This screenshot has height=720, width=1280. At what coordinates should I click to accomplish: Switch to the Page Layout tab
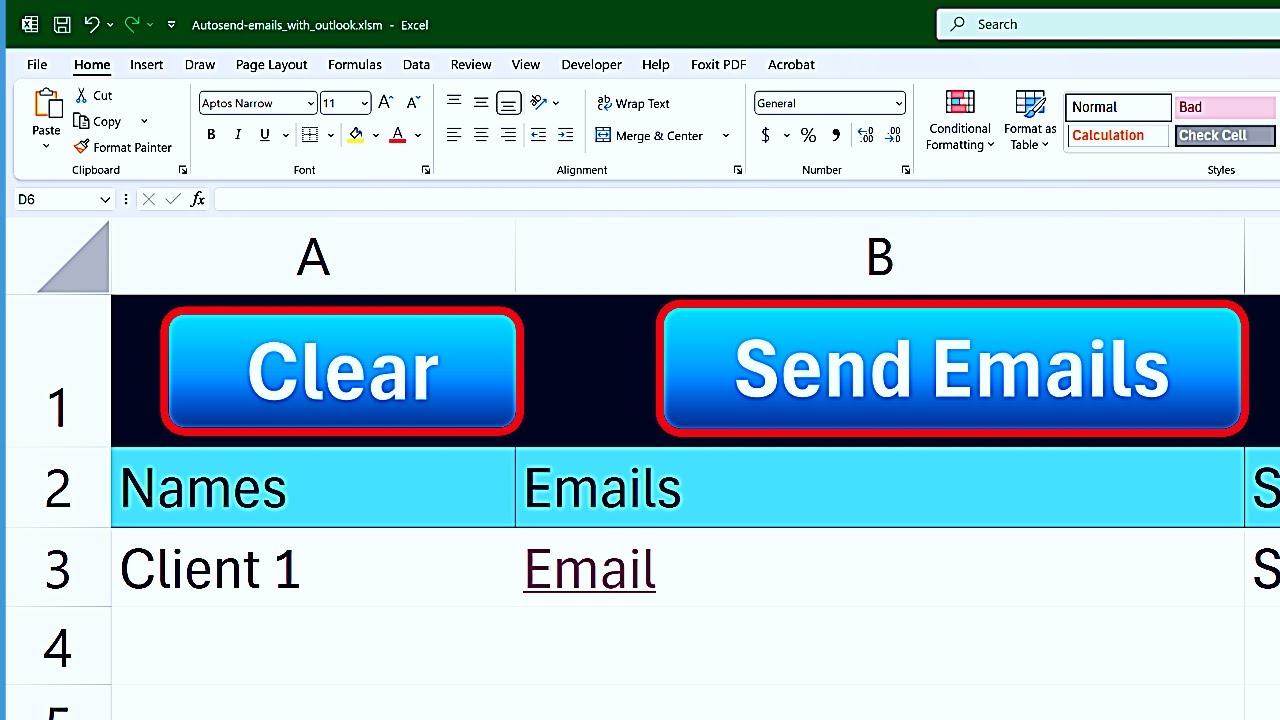(x=272, y=64)
